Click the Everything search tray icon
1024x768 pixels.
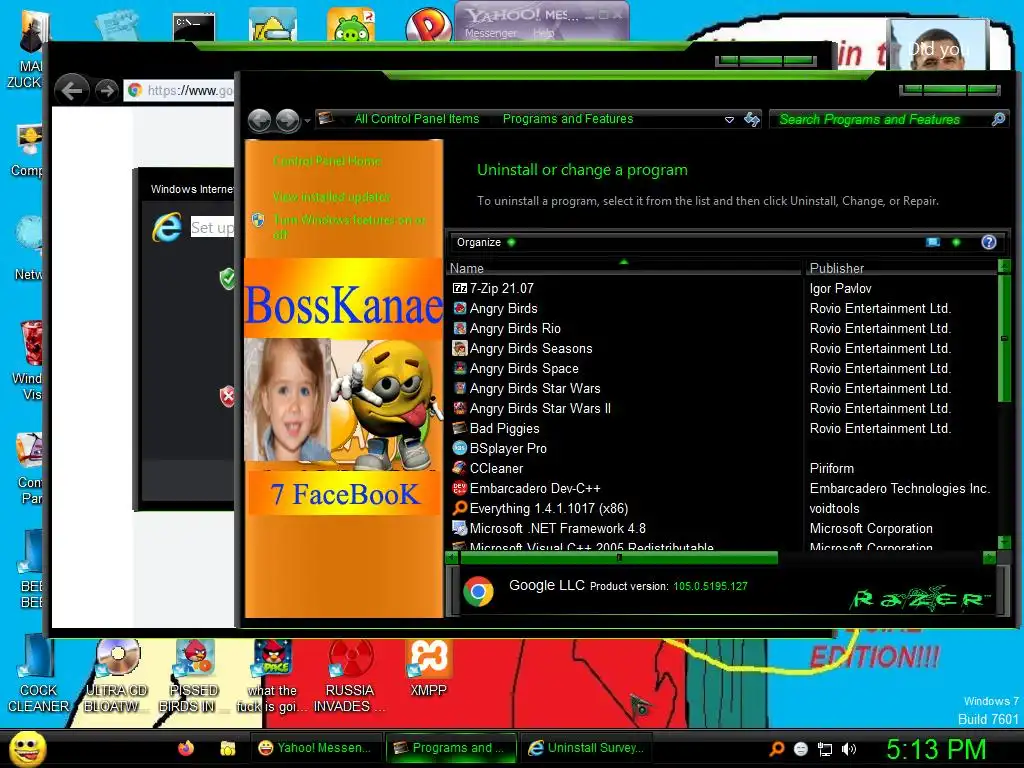tap(777, 748)
